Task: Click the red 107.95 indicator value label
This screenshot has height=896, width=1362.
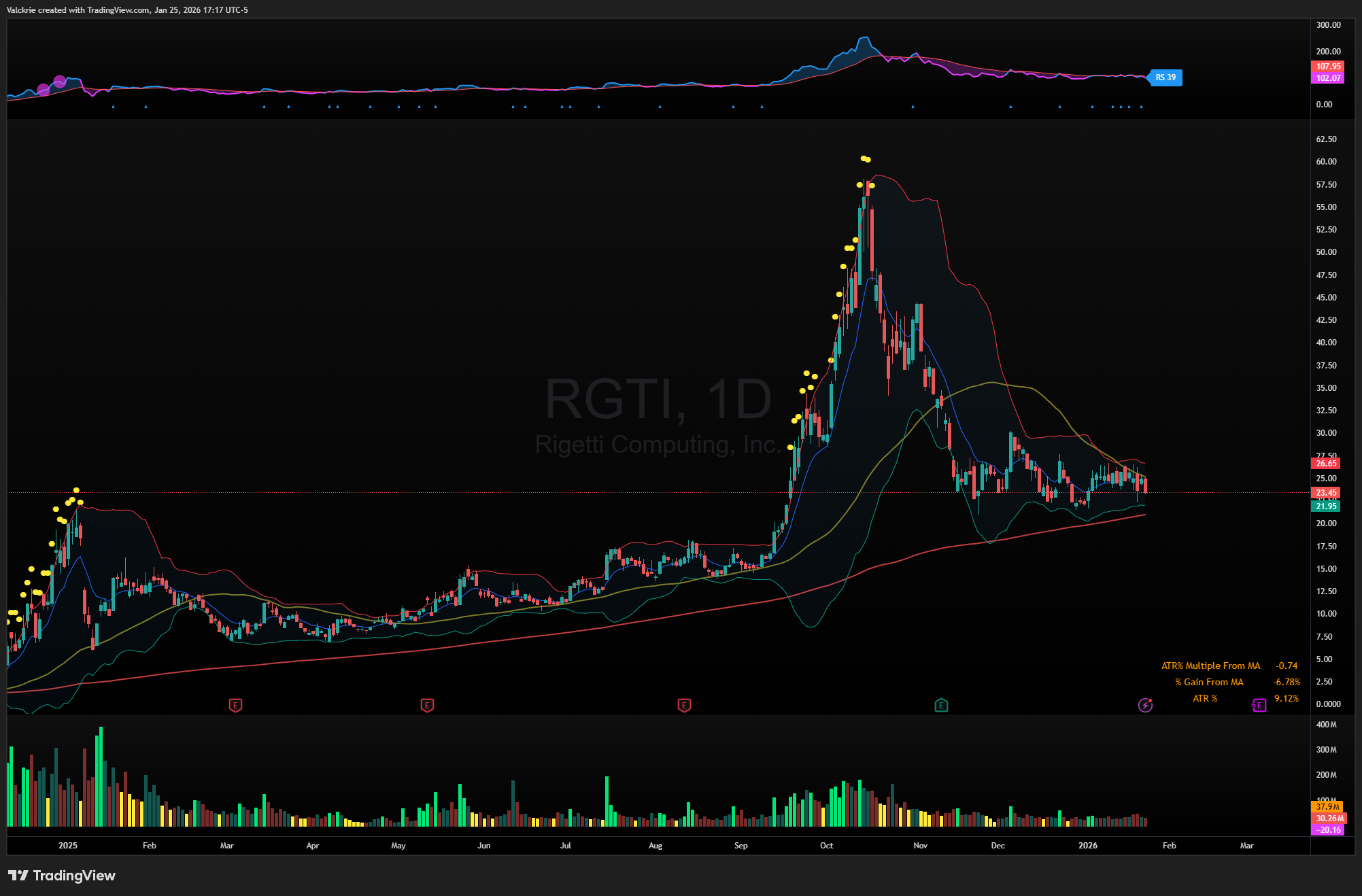Action: point(1327,67)
